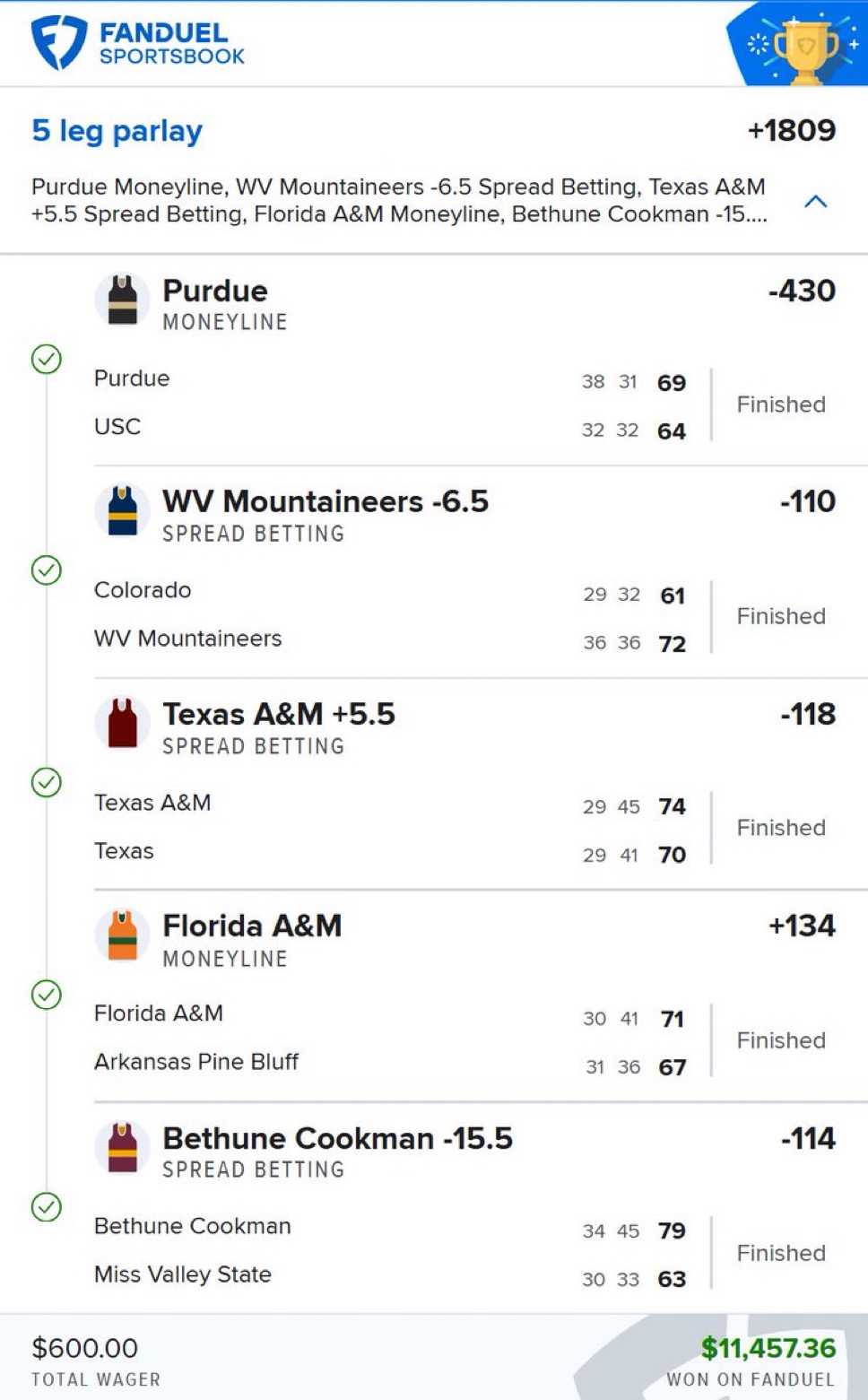Select the Purdue Moneyline leg title
This screenshot has width=868, height=1400.
pos(215,291)
